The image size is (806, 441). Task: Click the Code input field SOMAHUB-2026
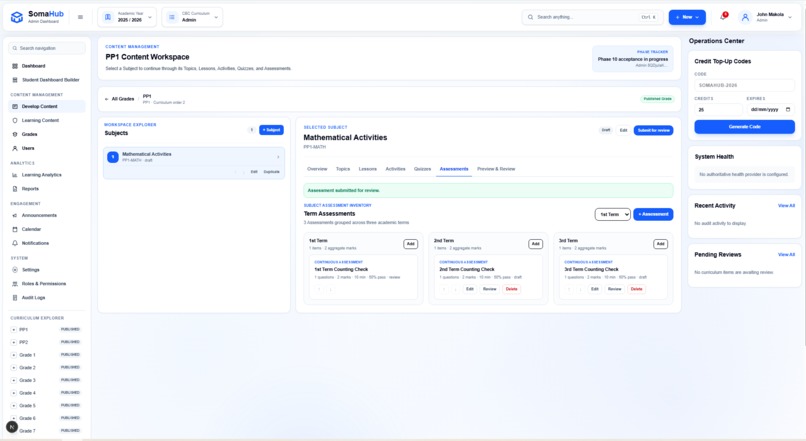coord(744,85)
